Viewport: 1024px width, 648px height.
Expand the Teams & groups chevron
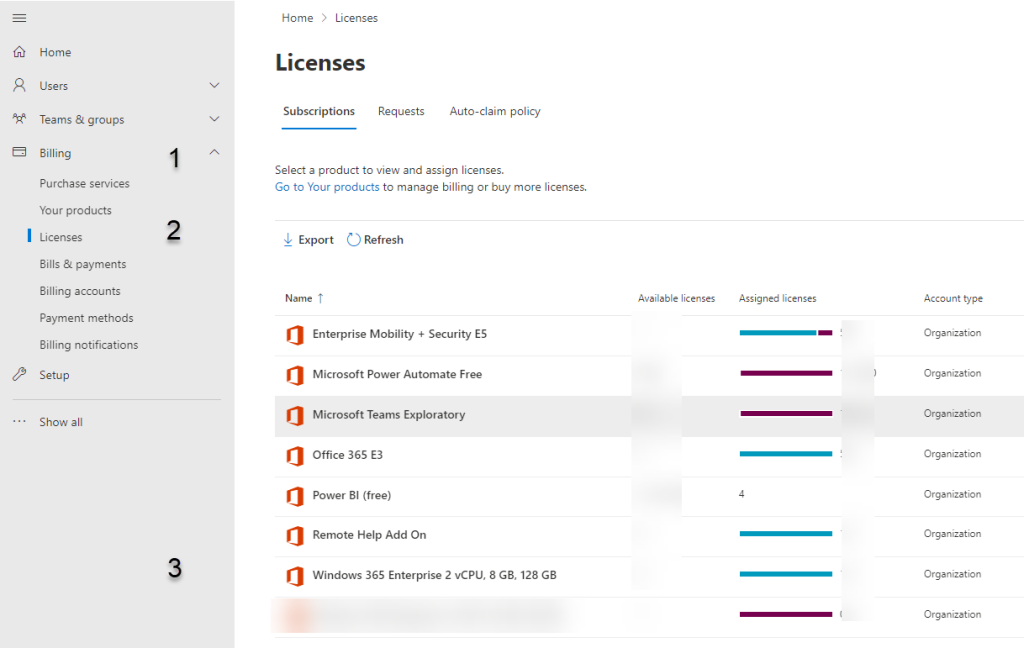click(214, 119)
